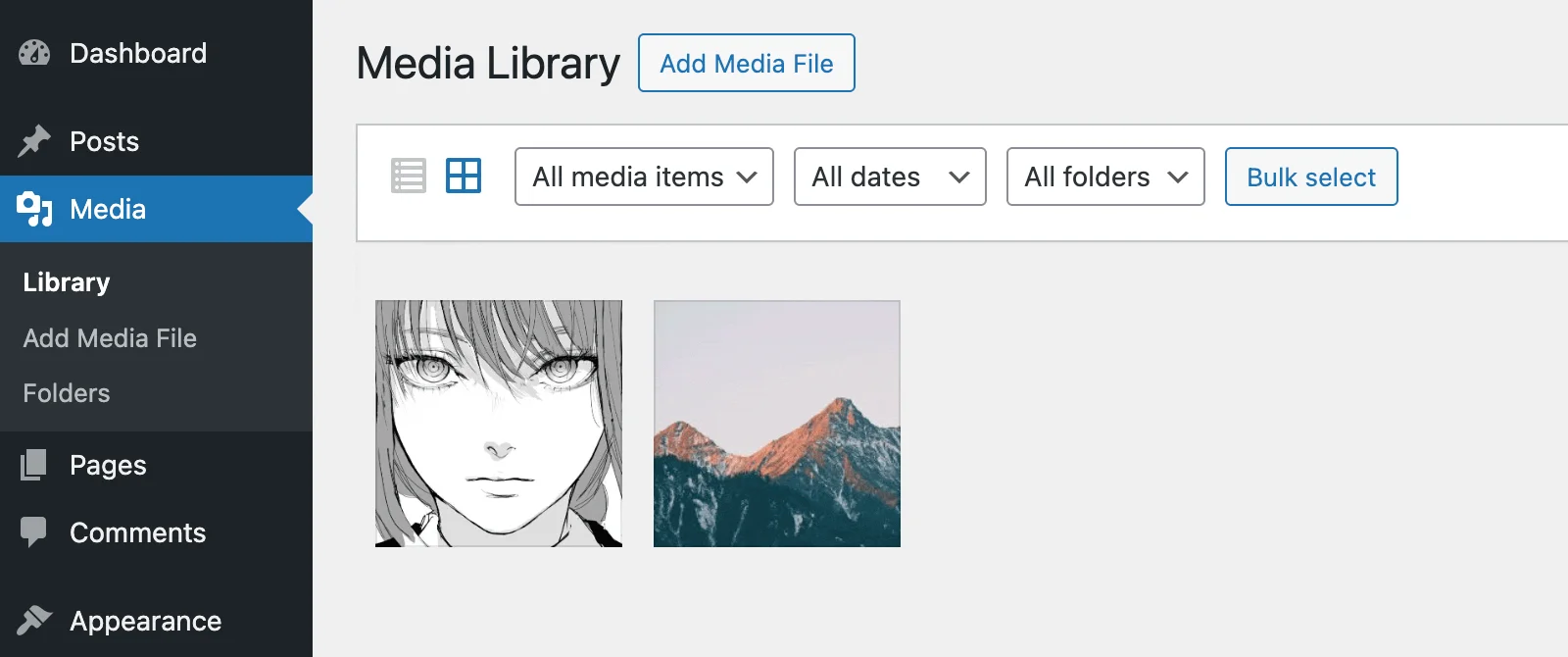Select the Appearance paintbrush icon
Viewport: 1568px width, 657px height.
point(32,620)
